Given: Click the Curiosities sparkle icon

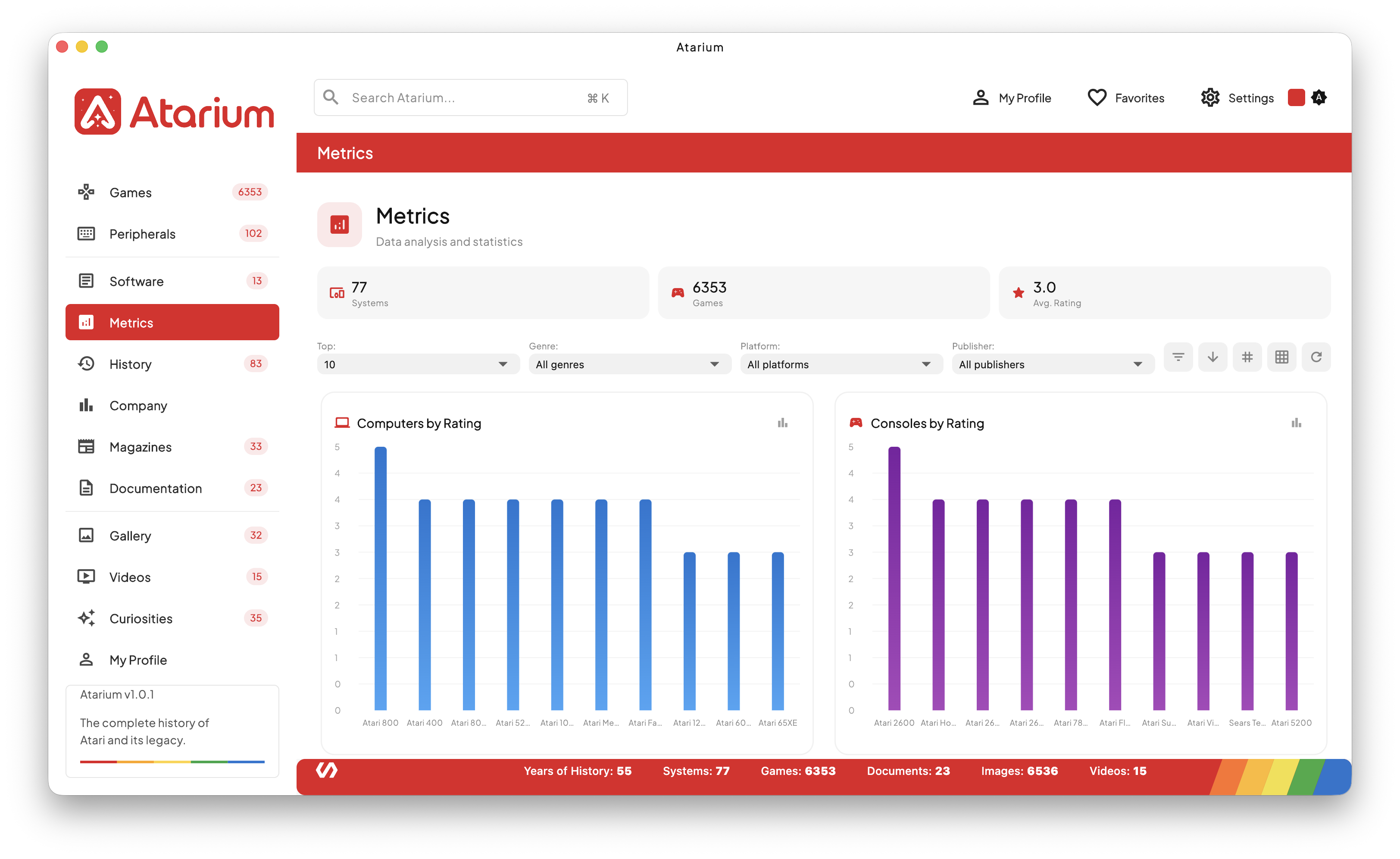Looking at the screenshot, I should (86, 618).
